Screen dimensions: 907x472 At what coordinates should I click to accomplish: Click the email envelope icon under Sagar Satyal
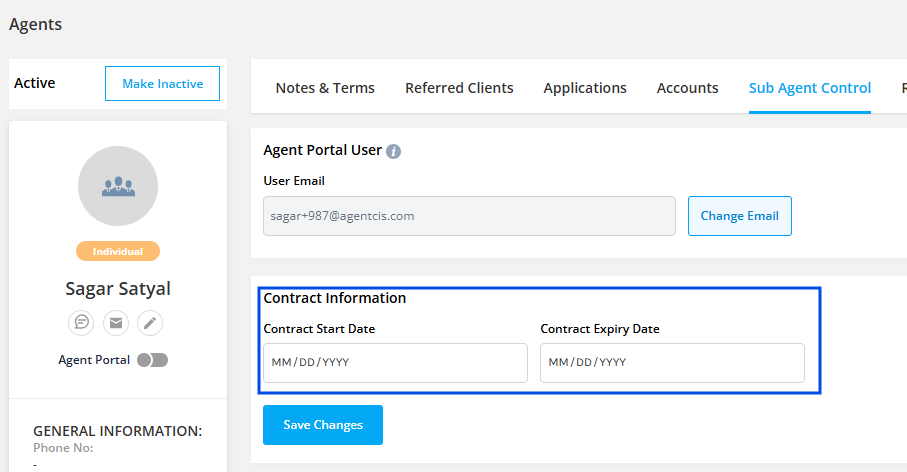tap(116, 323)
